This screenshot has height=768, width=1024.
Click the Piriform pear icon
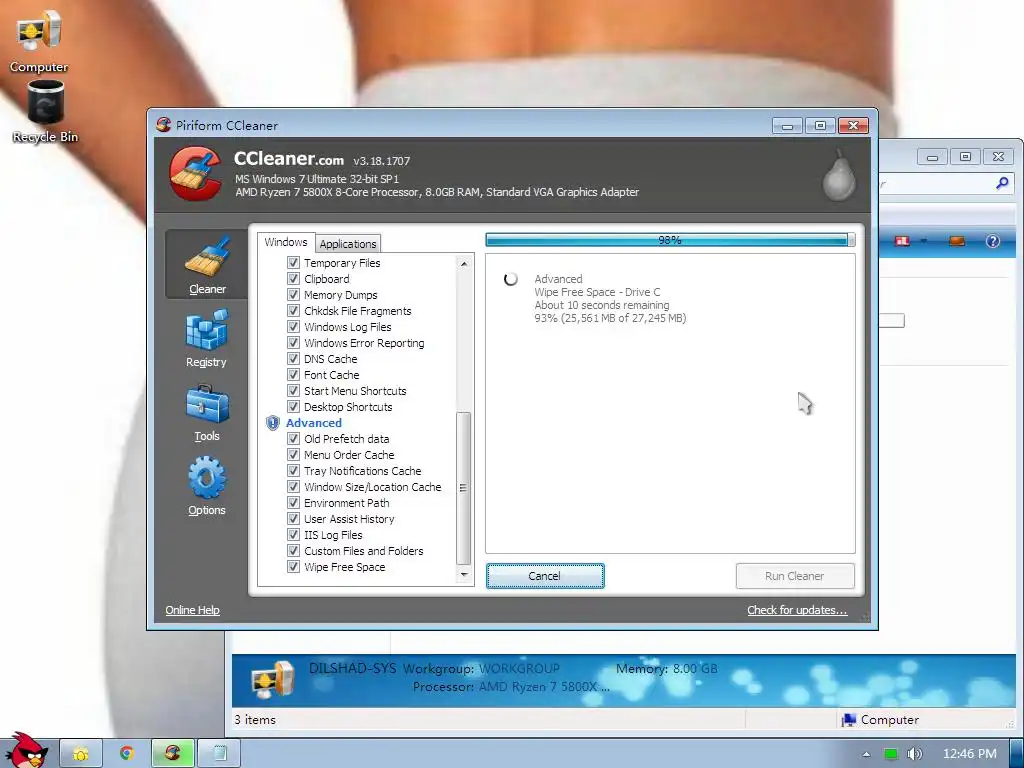pos(839,174)
